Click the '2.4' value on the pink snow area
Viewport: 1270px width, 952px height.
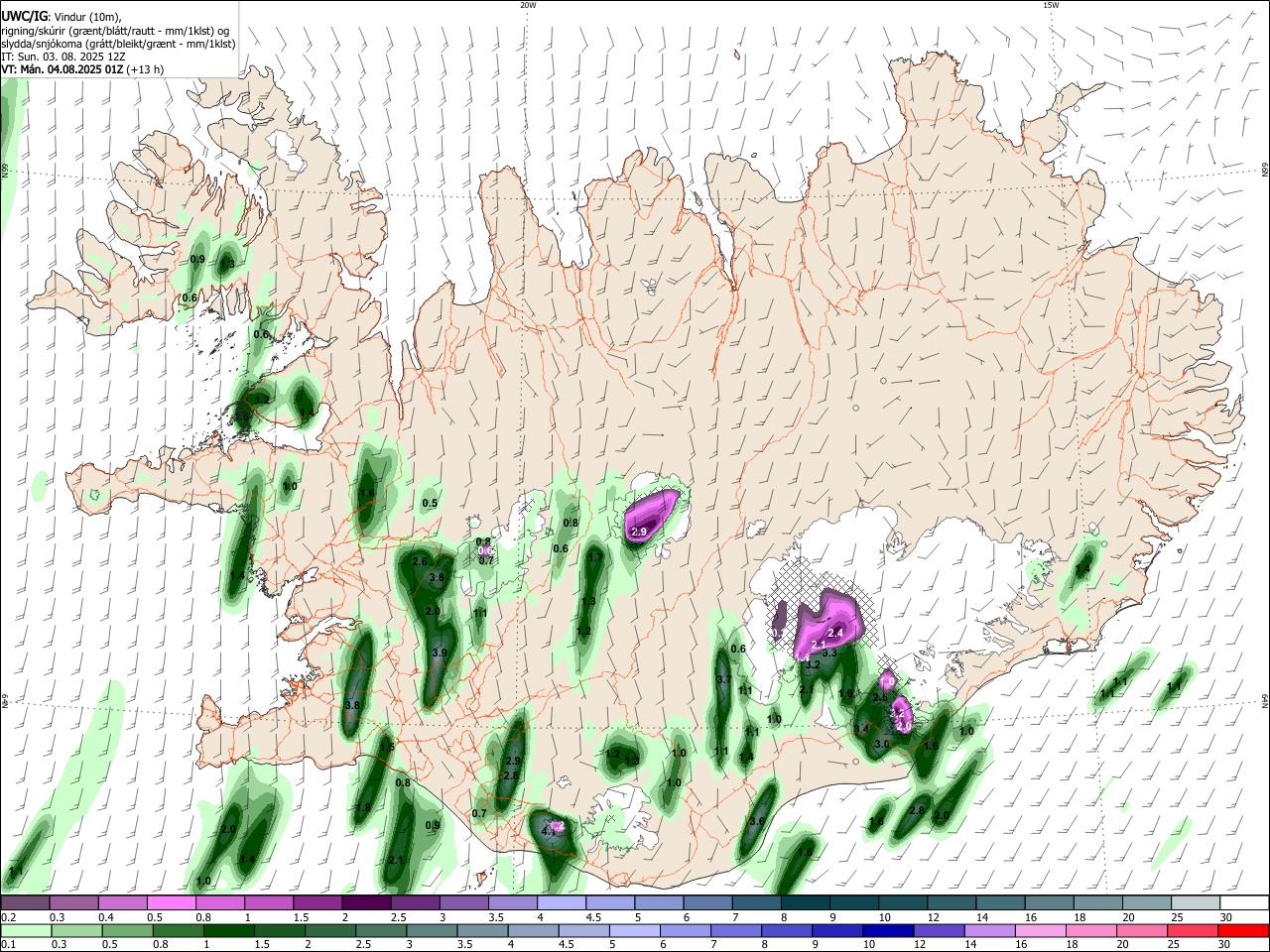click(835, 633)
